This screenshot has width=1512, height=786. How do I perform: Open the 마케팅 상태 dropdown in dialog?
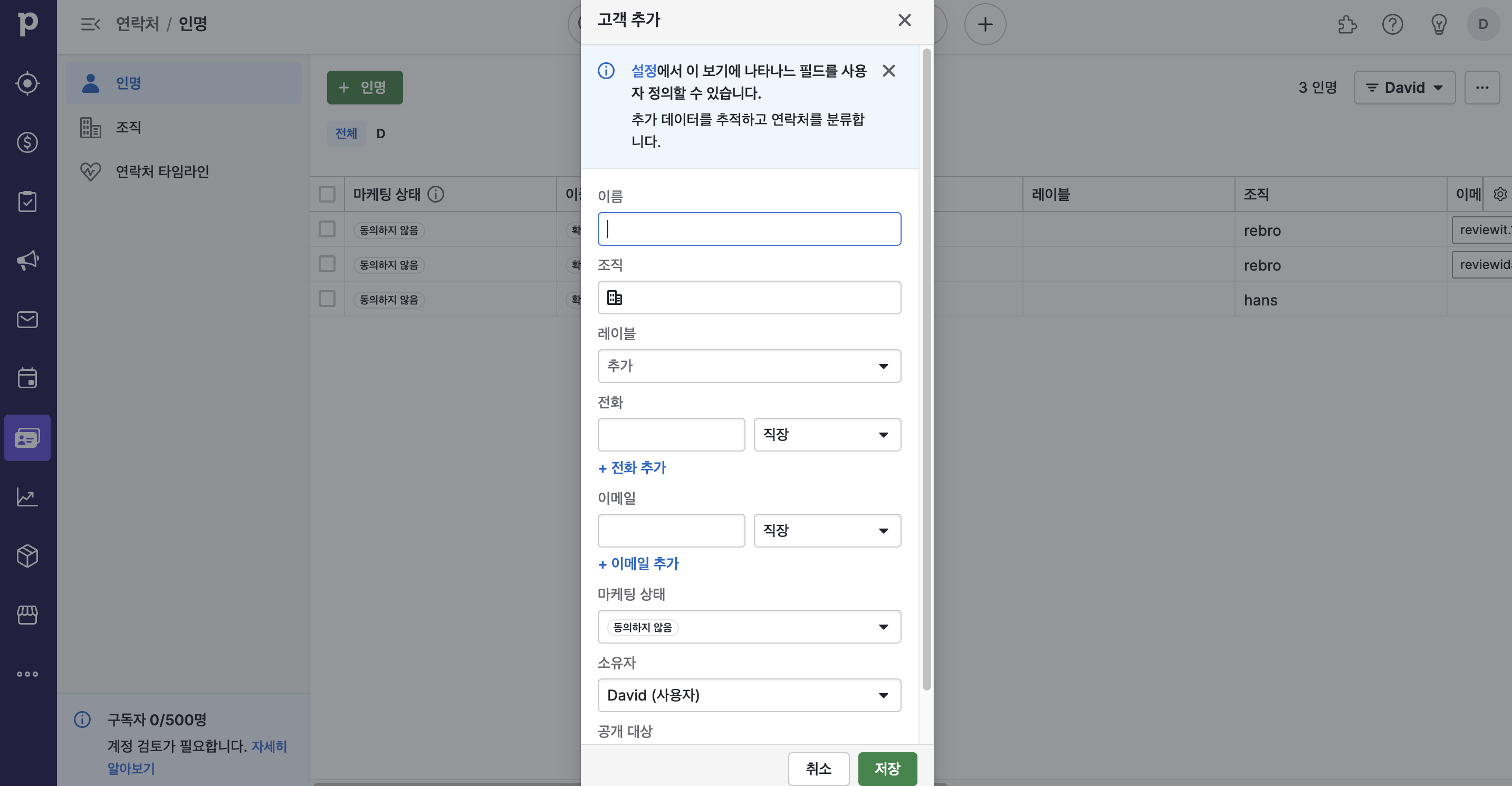tap(749, 627)
